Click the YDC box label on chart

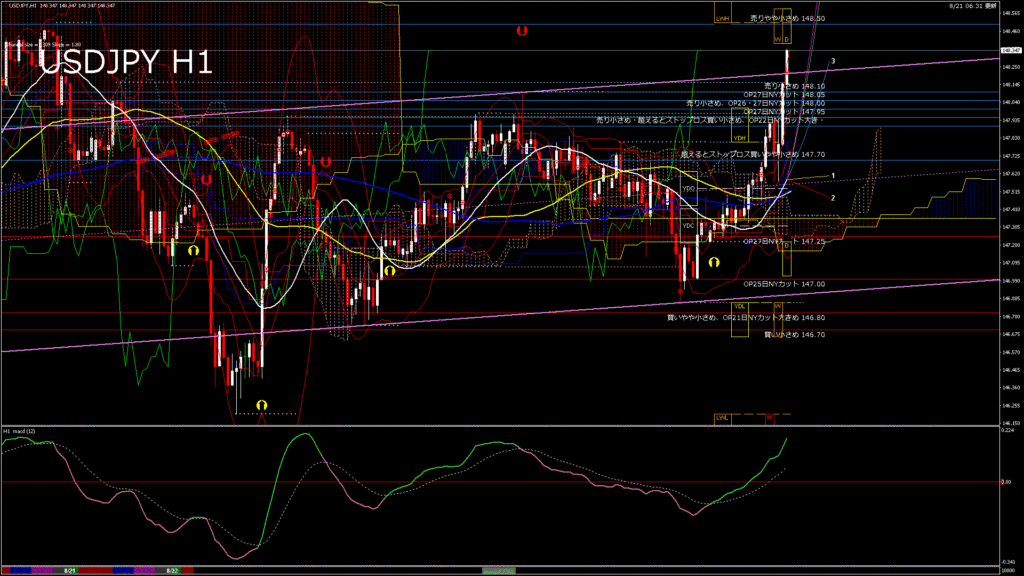[688, 226]
